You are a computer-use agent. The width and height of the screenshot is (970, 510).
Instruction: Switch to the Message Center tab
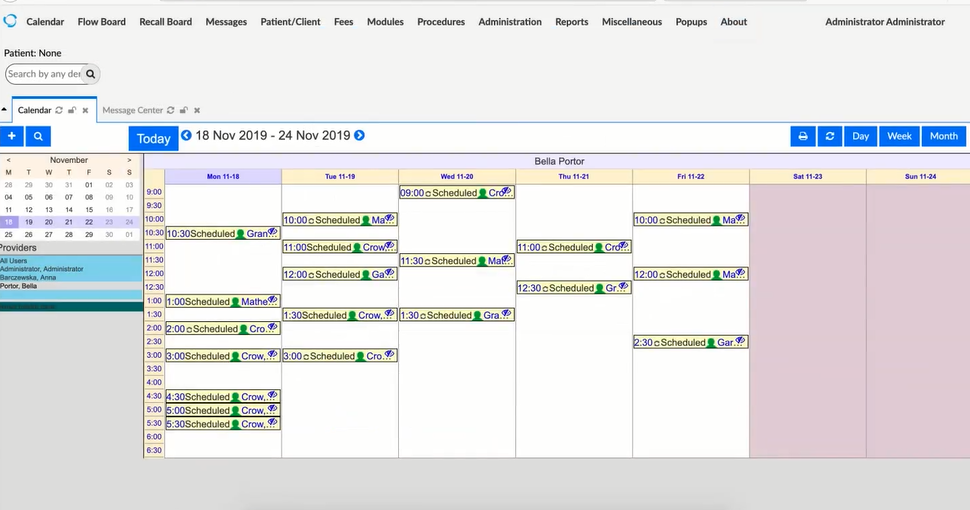tap(132, 110)
